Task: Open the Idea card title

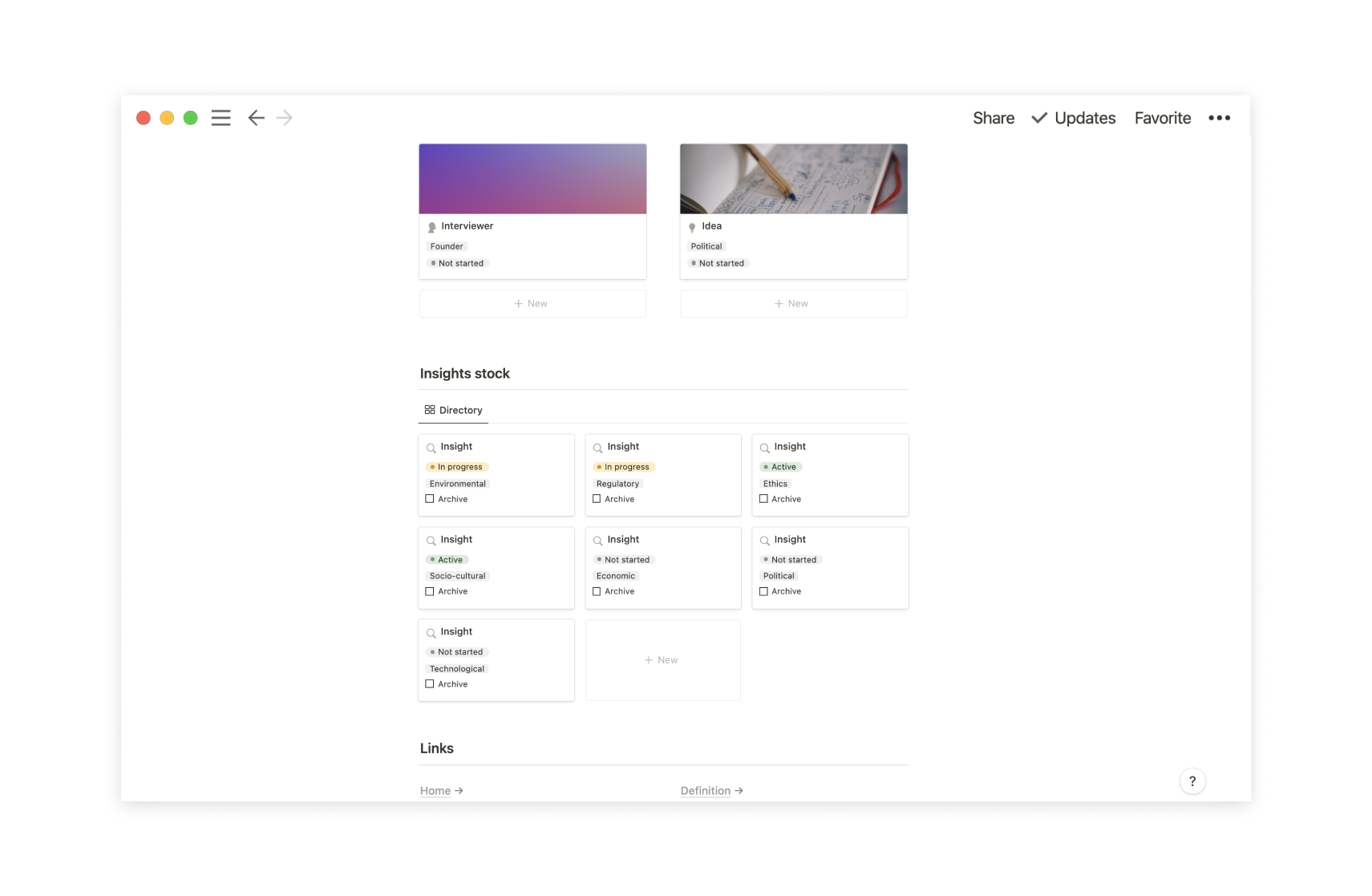Action: point(712,226)
